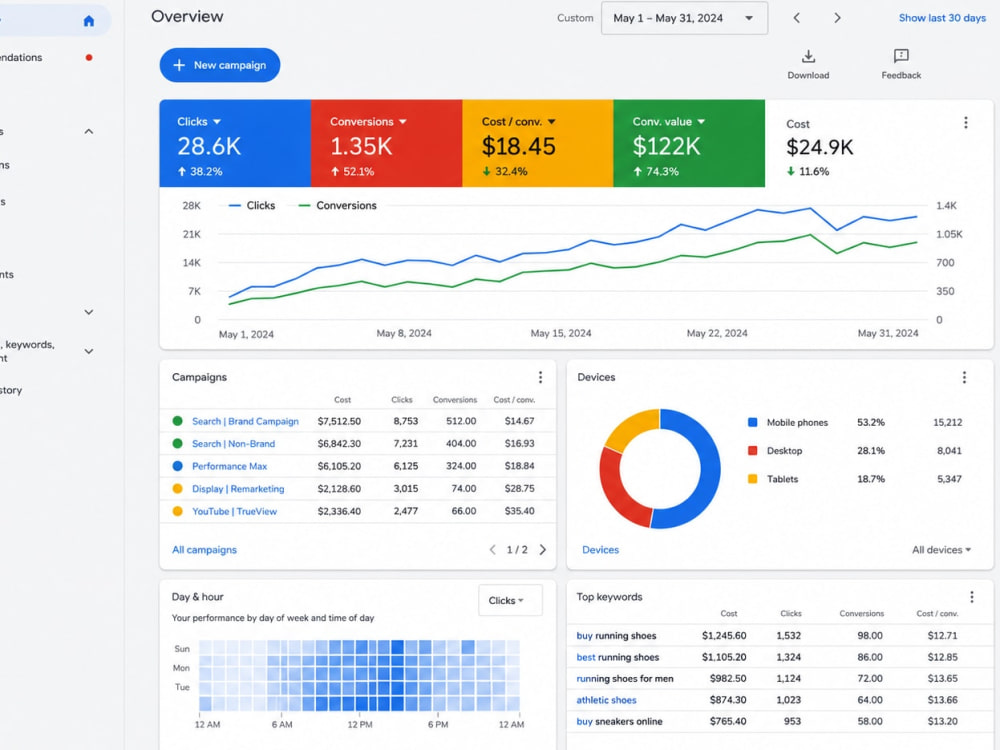Go to previous date range arrow
Image resolution: width=1000 pixels, height=750 pixels.
pyautogui.click(x=797, y=18)
